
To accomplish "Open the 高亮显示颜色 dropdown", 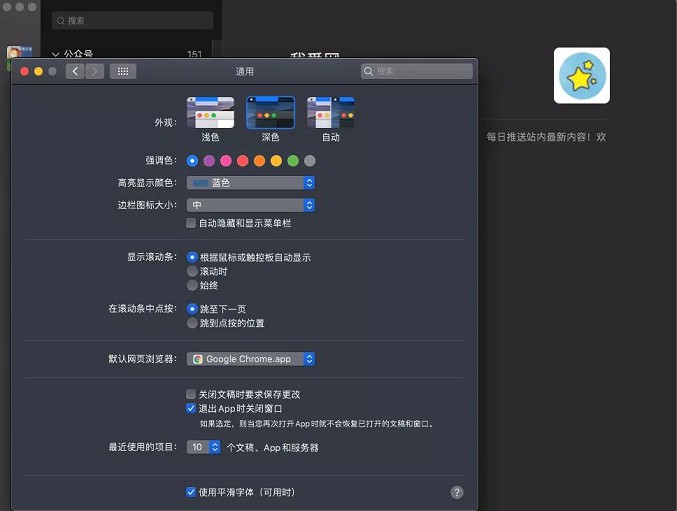I will click(x=251, y=183).
